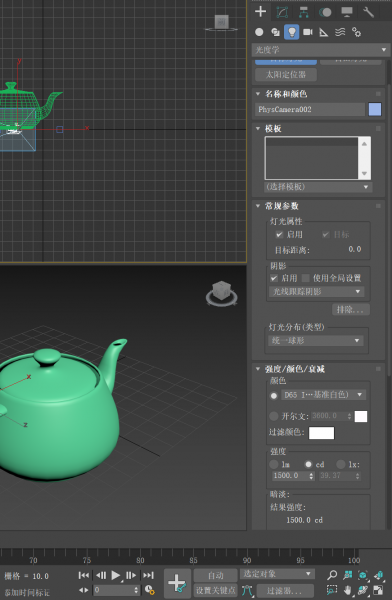Open the D65 基准白色 color preset dropdown
Viewport: 392px width, 600px height.
(323, 395)
